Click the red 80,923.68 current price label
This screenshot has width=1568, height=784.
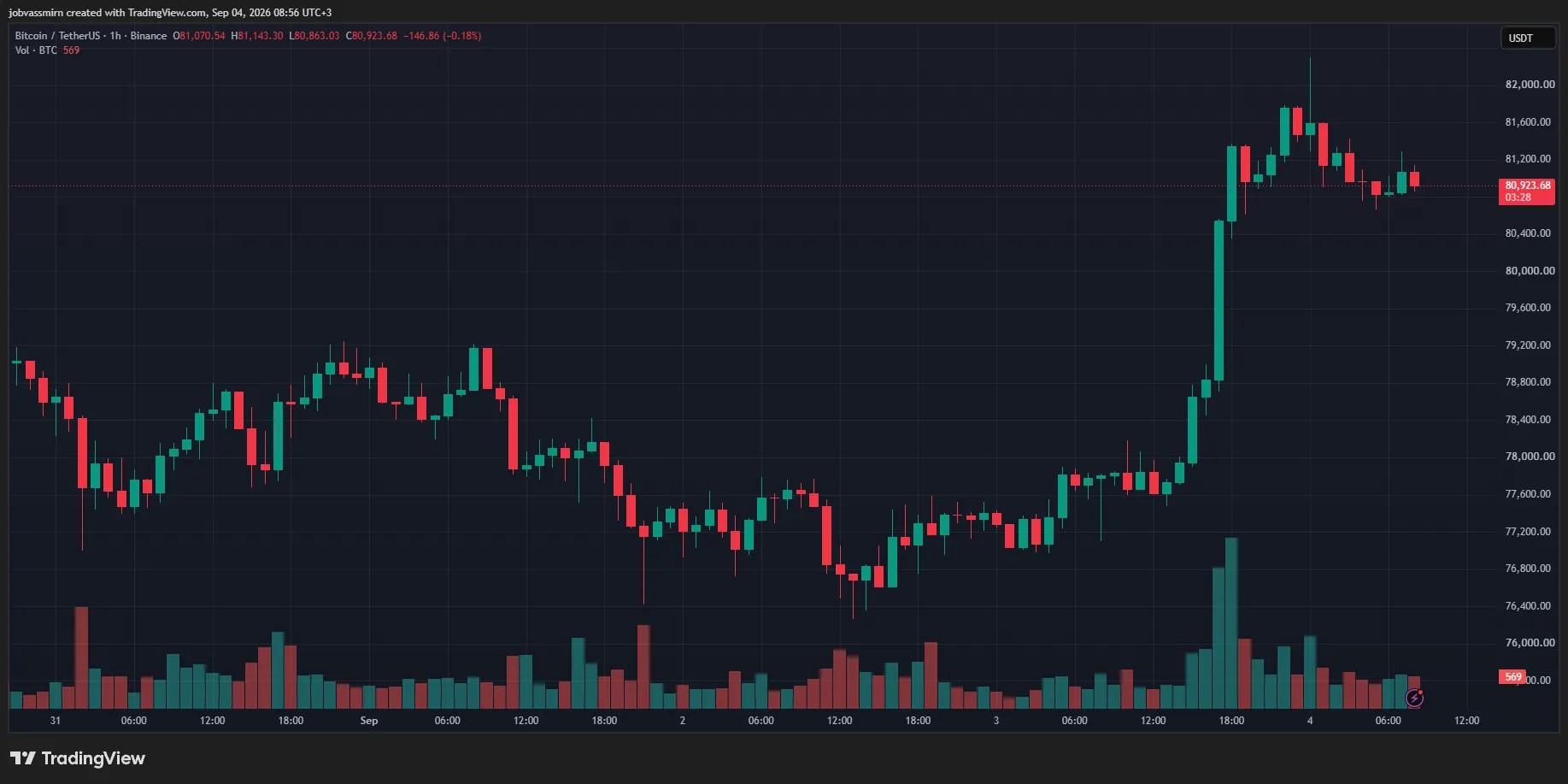coord(1527,192)
